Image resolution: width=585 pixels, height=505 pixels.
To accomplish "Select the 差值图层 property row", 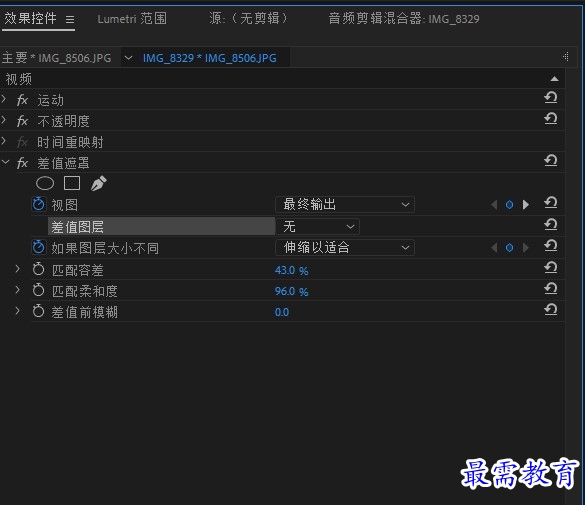I will click(x=161, y=226).
